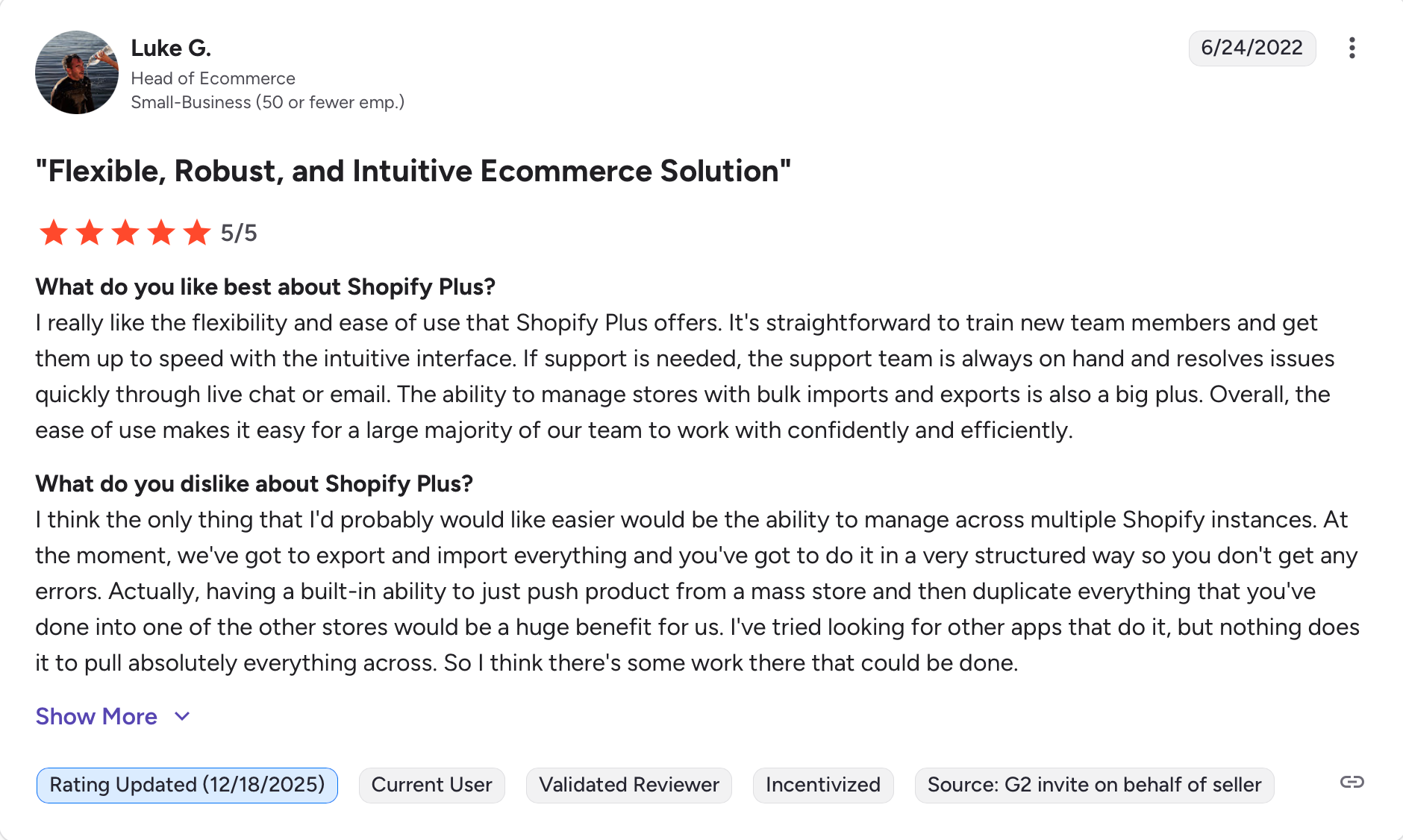Expand the review using the chevron arrow
The height and width of the screenshot is (840, 1403).
(x=182, y=717)
